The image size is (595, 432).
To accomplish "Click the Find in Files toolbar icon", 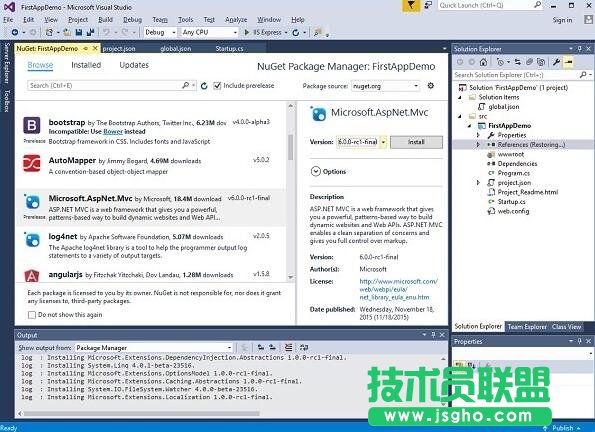I will coord(317,33).
